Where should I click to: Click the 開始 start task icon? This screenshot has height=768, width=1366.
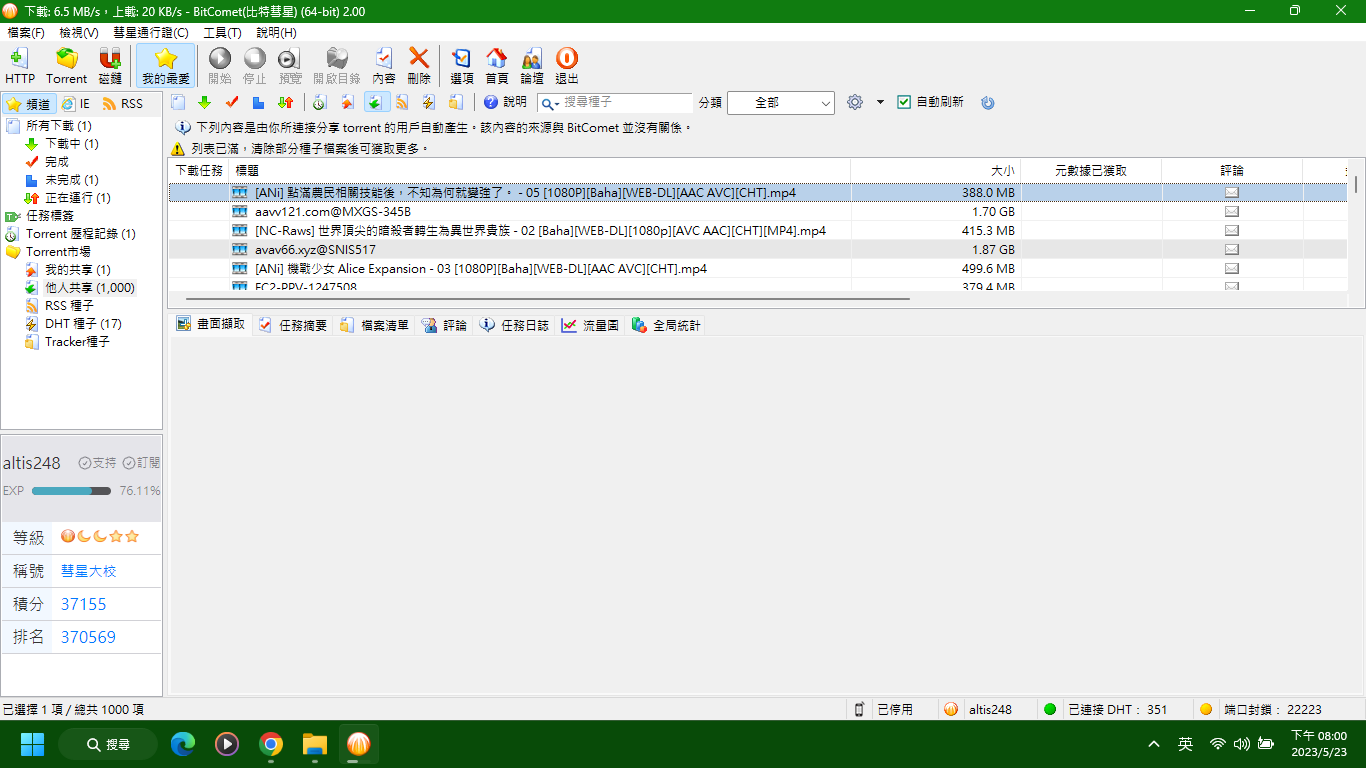tap(220, 66)
